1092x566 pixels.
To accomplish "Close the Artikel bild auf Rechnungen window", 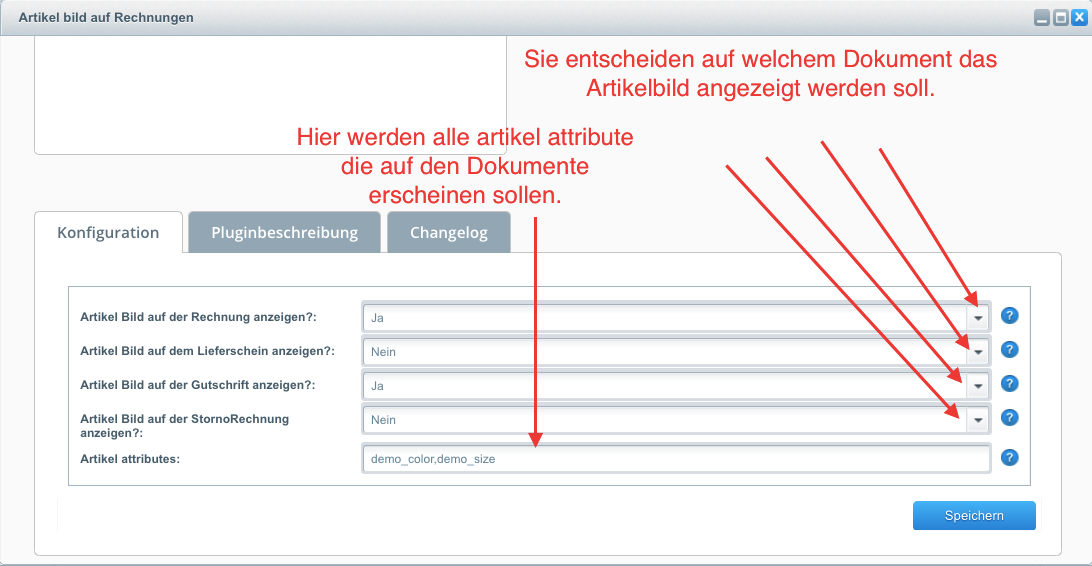I will [1079, 18].
